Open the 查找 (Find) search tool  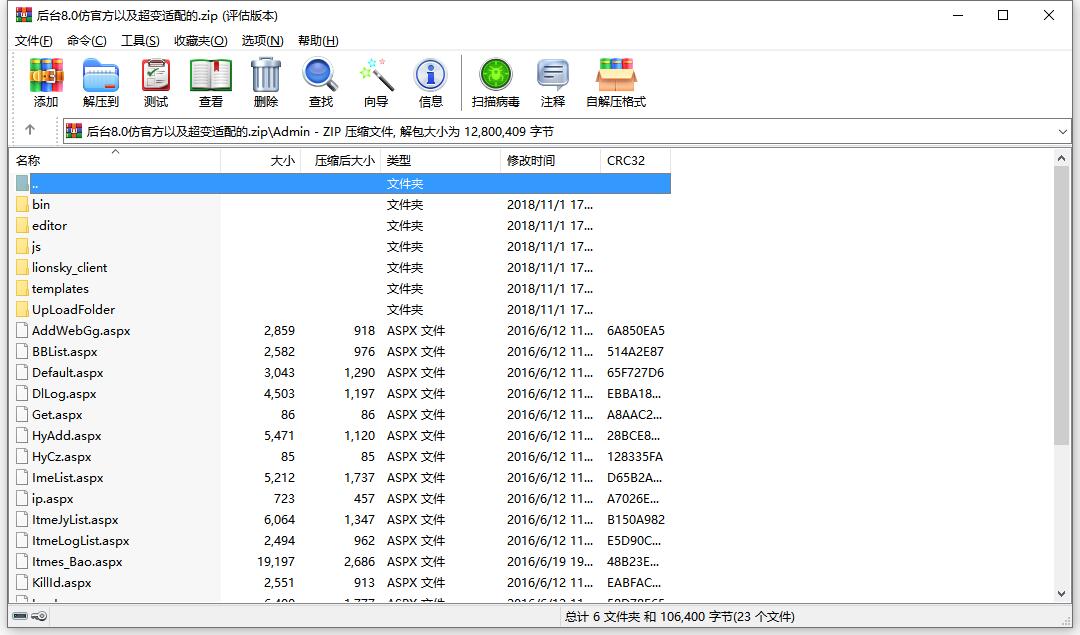(321, 82)
